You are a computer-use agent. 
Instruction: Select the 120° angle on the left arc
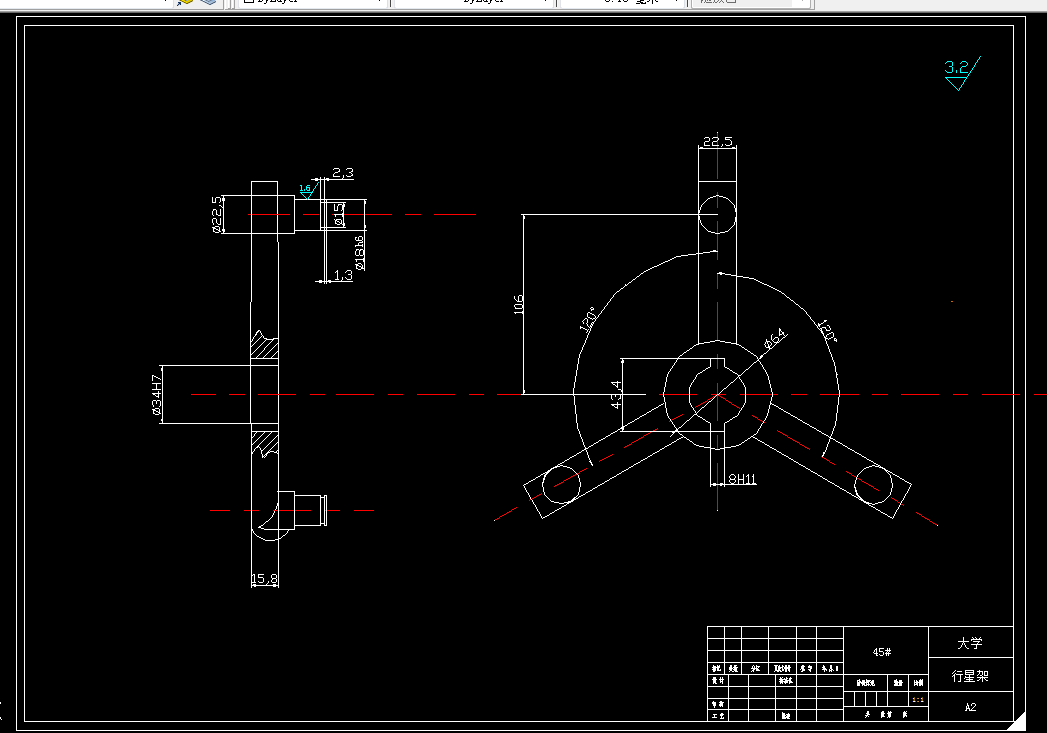588,320
